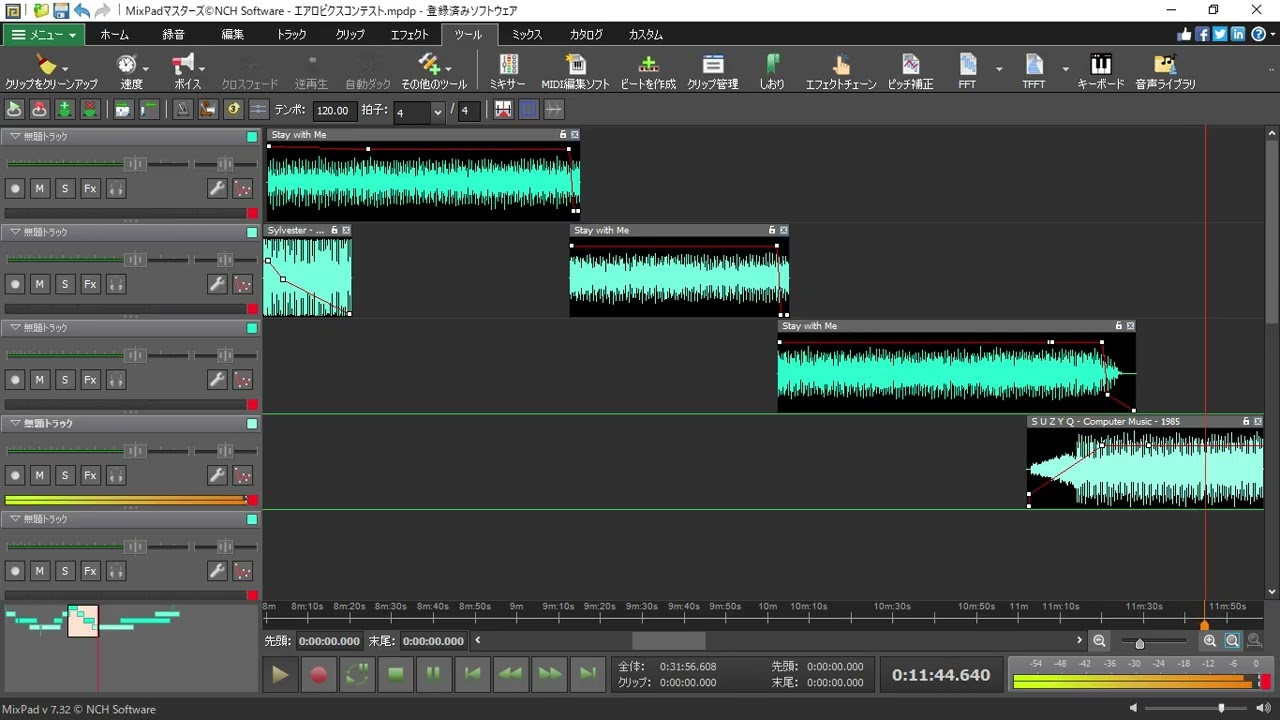This screenshot has height=720, width=1280.
Task: Switch to the 録音 tab
Action: point(173,34)
